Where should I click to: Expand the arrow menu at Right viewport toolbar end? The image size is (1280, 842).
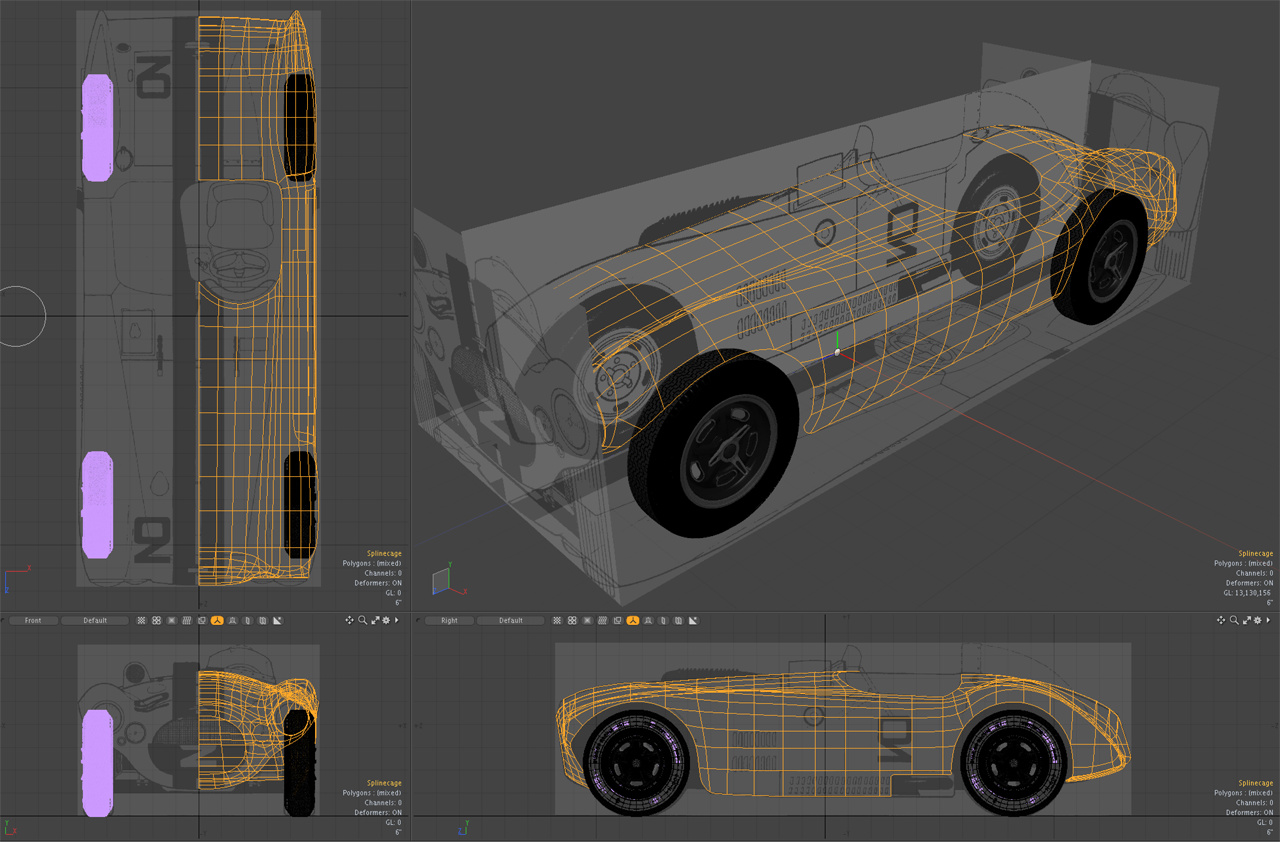[x=1267, y=620]
